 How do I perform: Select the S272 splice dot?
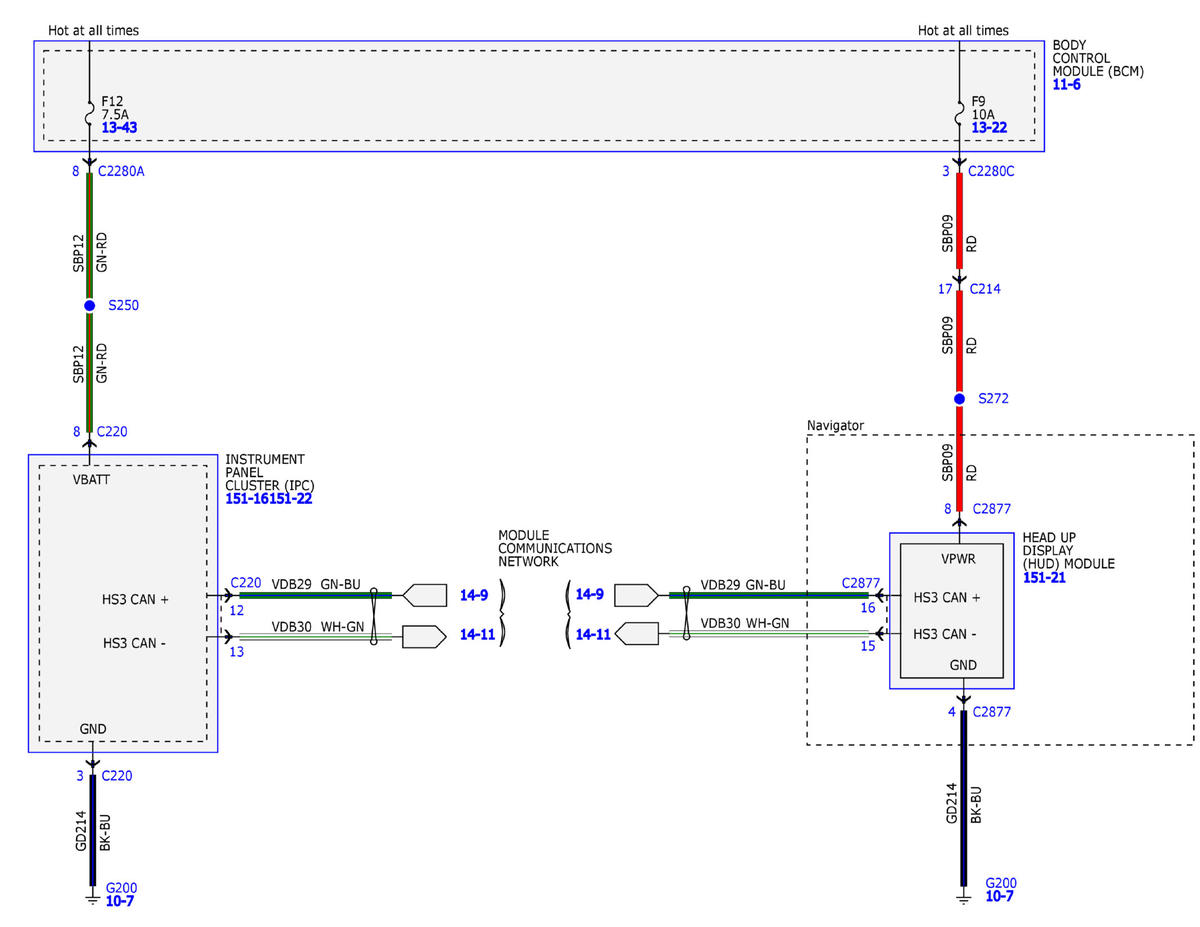tap(959, 399)
